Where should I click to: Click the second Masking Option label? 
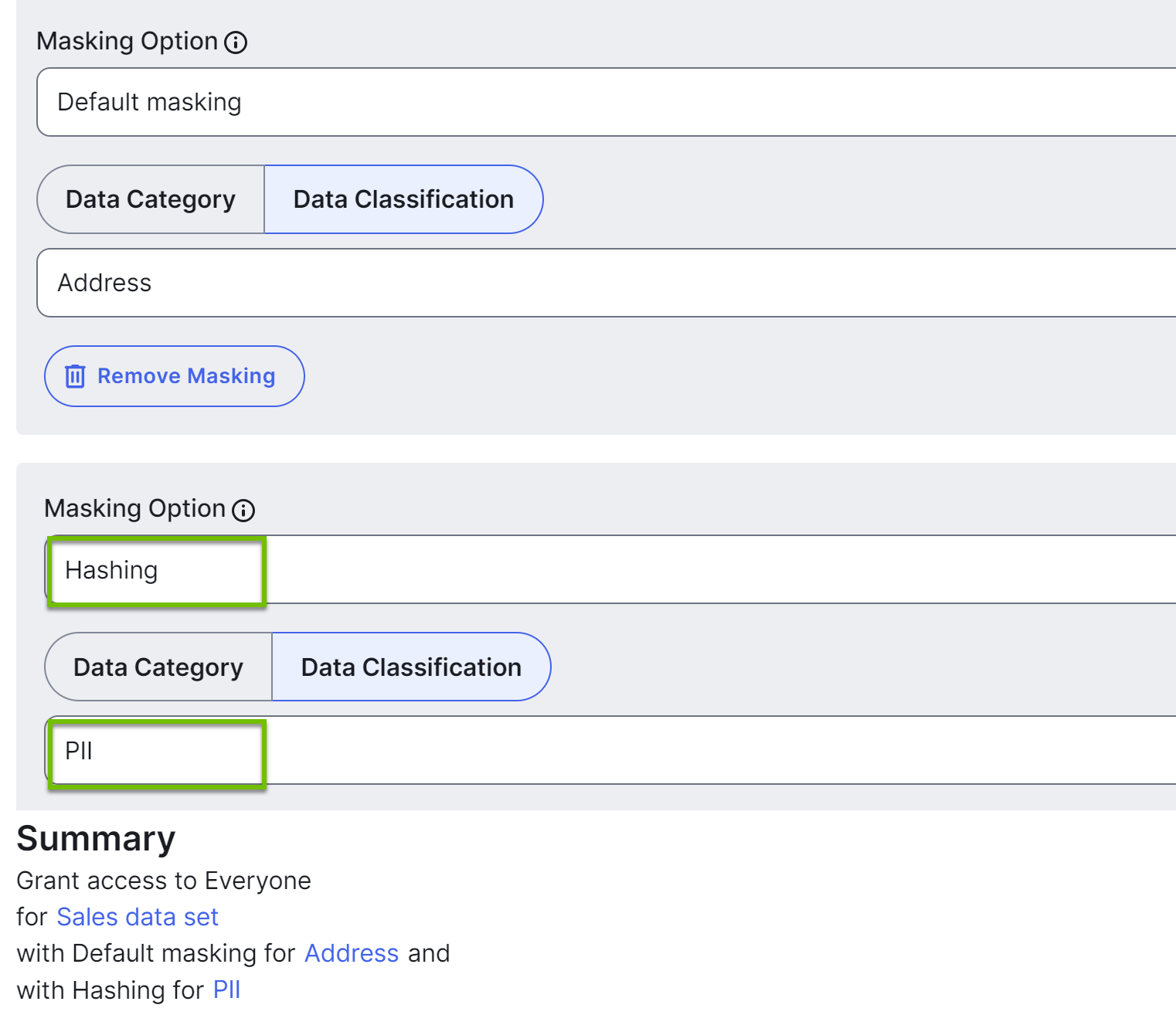click(135, 509)
